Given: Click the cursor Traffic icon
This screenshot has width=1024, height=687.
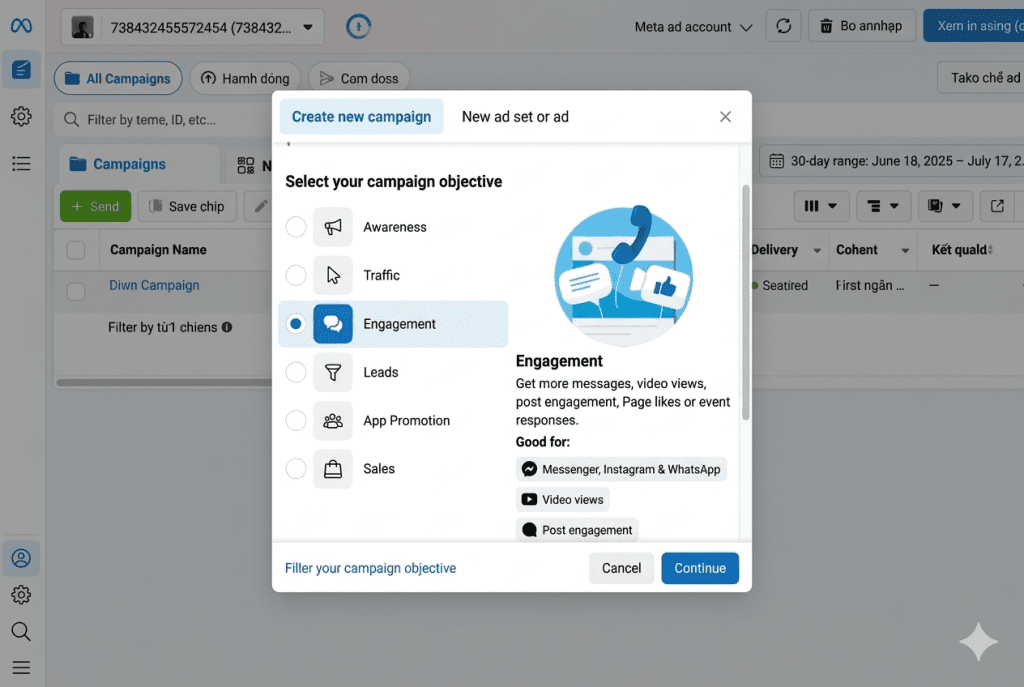Looking at the screenshot, I should pyautogui.click(x=333, y=275).
